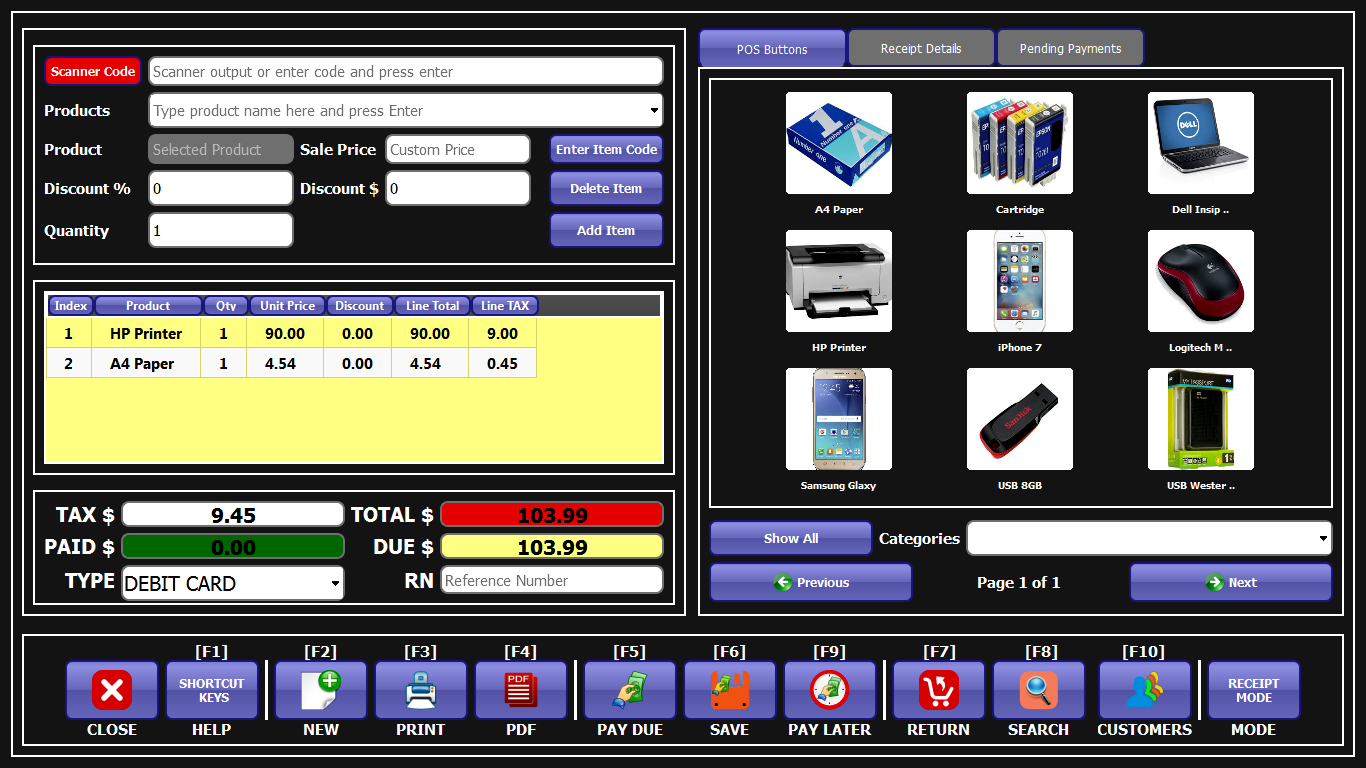Open the DEBIT CARD payment type dropdown
The image size is (1366, 768).
click(336, 583)
